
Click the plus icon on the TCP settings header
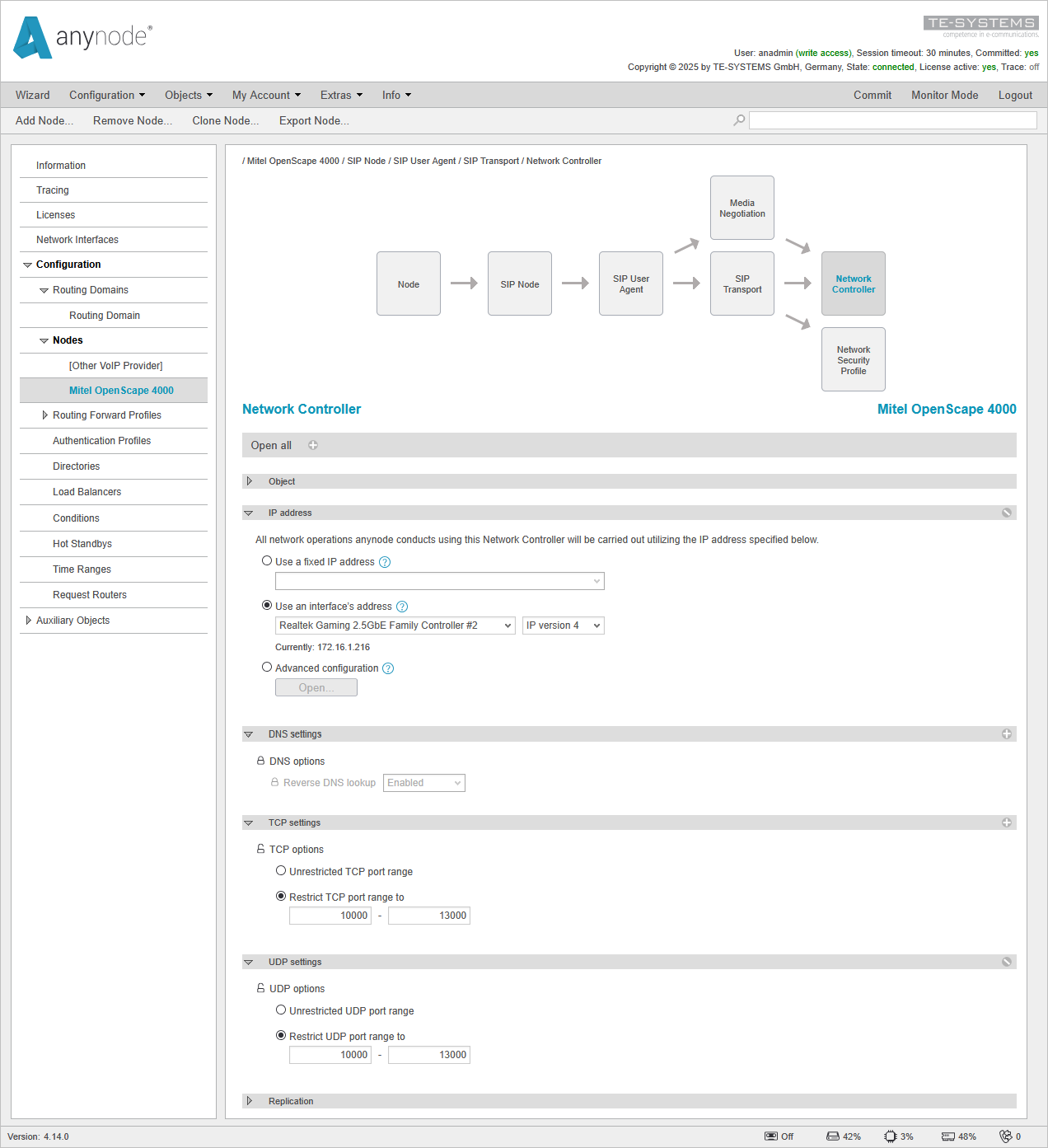1006,822
